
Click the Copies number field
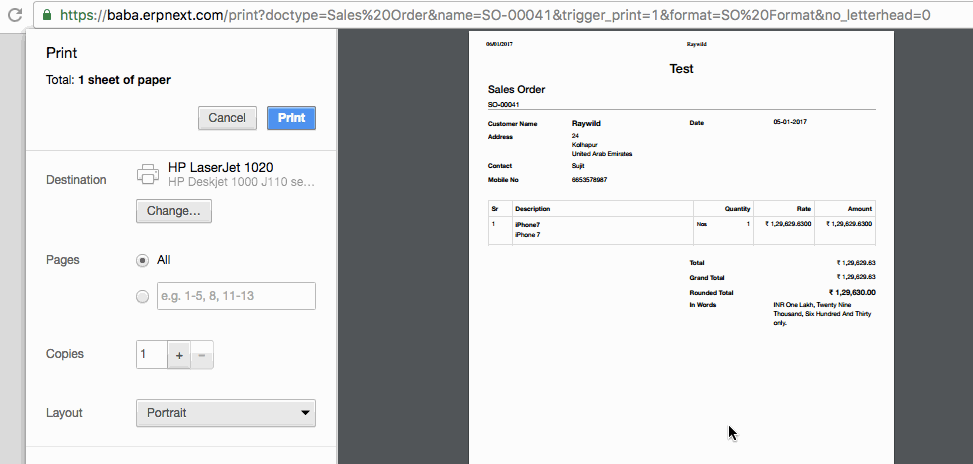point(151,354)
